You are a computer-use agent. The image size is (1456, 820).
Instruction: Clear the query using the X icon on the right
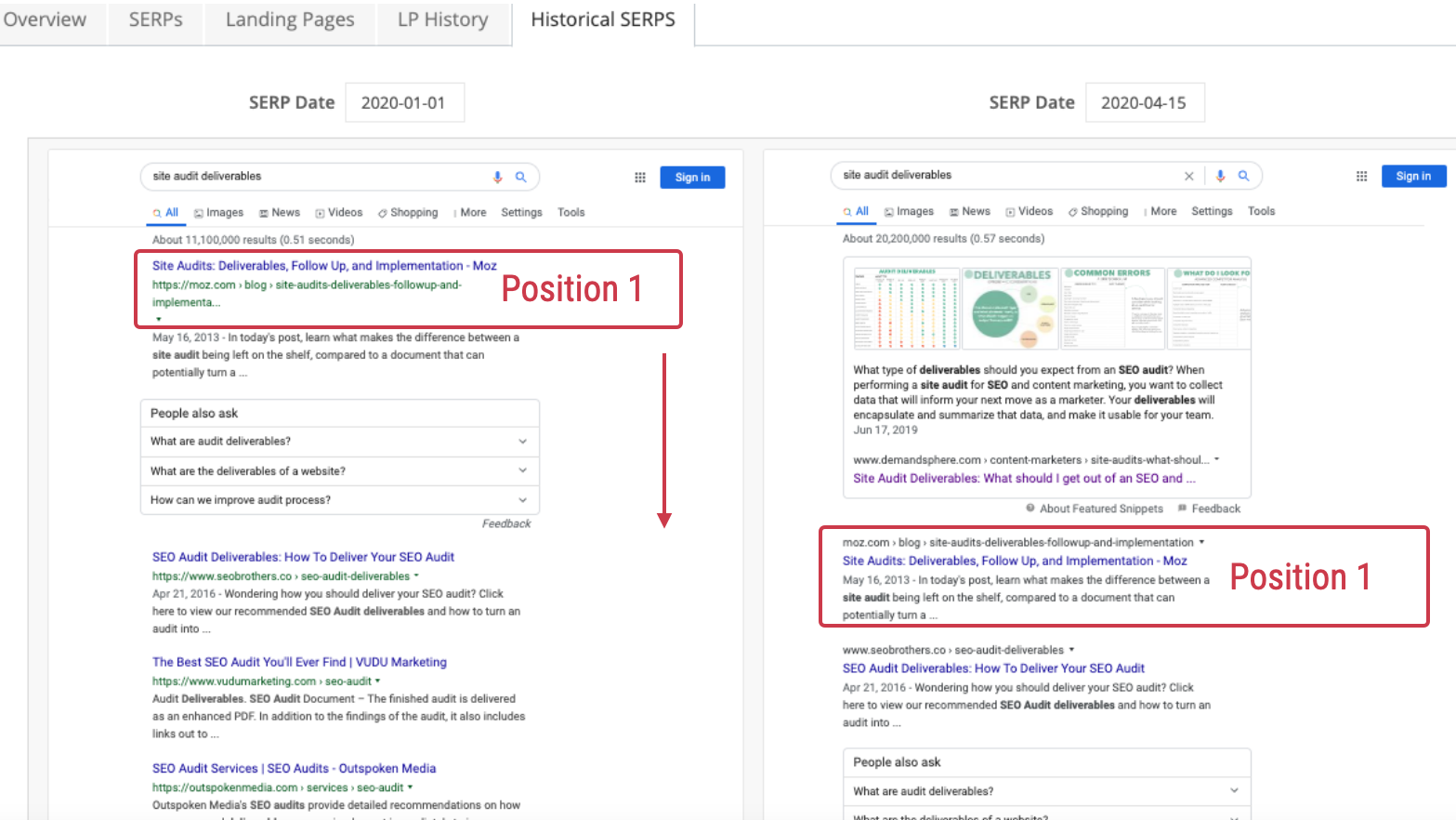click(x=1189, y=175)
